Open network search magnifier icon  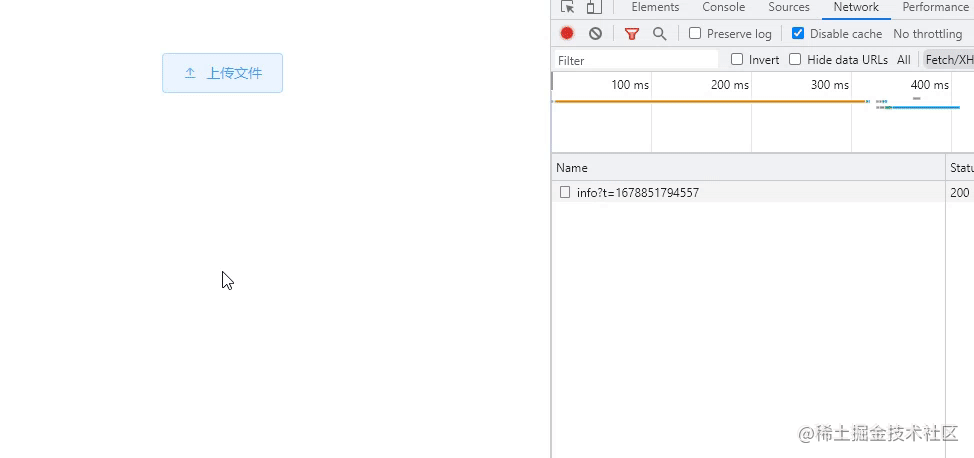click(660, 34)
